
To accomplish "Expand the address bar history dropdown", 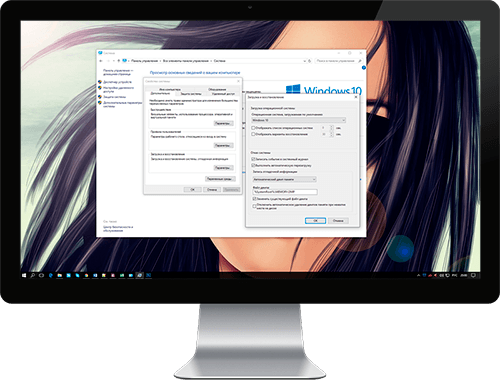I will pos(304,61).
